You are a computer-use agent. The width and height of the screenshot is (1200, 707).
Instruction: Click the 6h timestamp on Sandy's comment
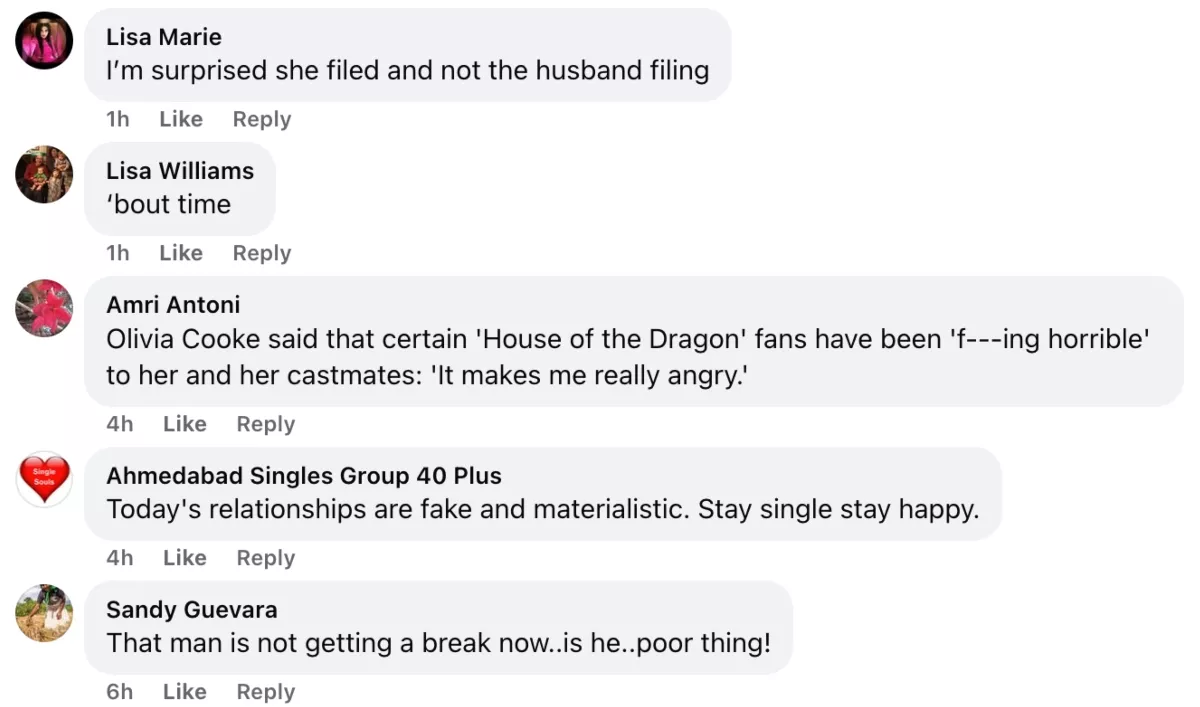[120, 692]
